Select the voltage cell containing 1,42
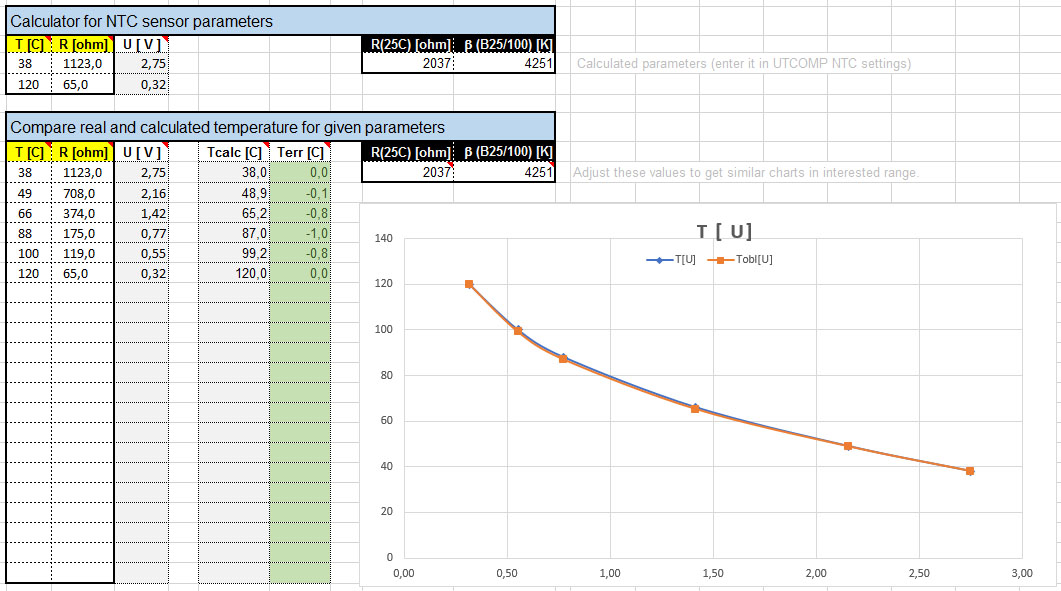The image size is (1061, 591). [141, 213]
